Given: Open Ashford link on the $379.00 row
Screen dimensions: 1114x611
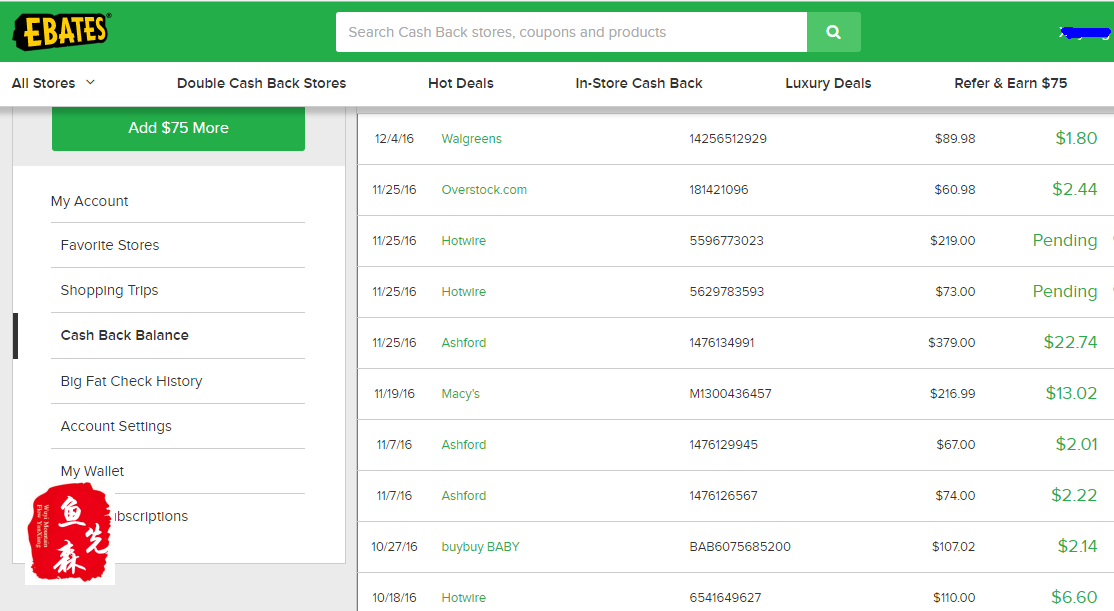Looking at the screenshot, I should click(x=463, y=342).
